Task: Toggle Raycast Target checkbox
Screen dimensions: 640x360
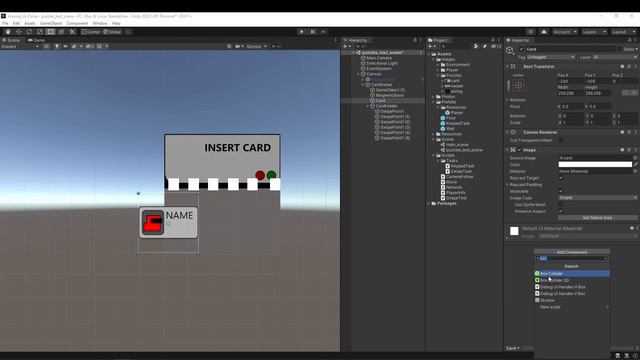Action: tap(561, 178)
